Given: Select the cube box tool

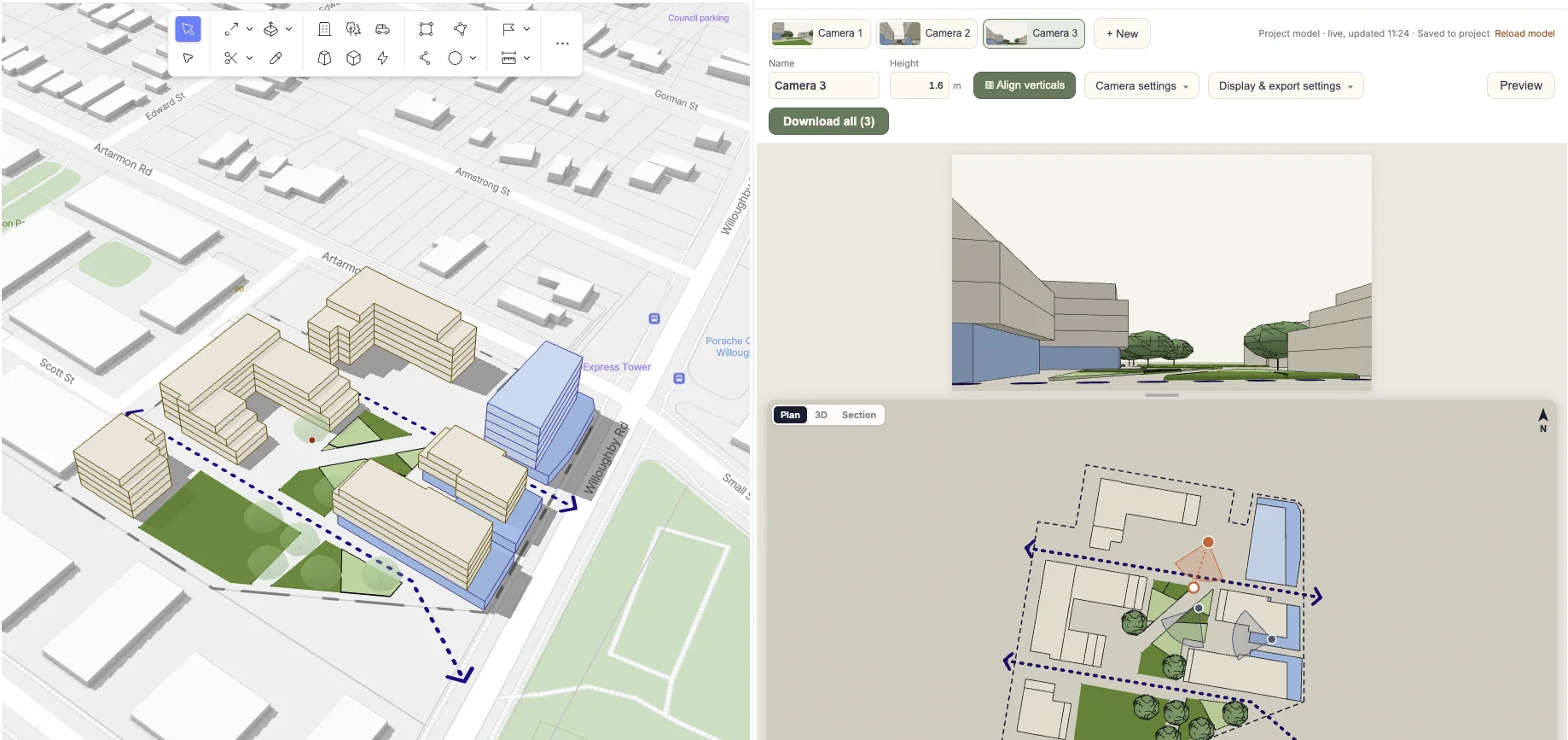Looking at the screenshot, I should pyautogui.click(x=353, y=58).
